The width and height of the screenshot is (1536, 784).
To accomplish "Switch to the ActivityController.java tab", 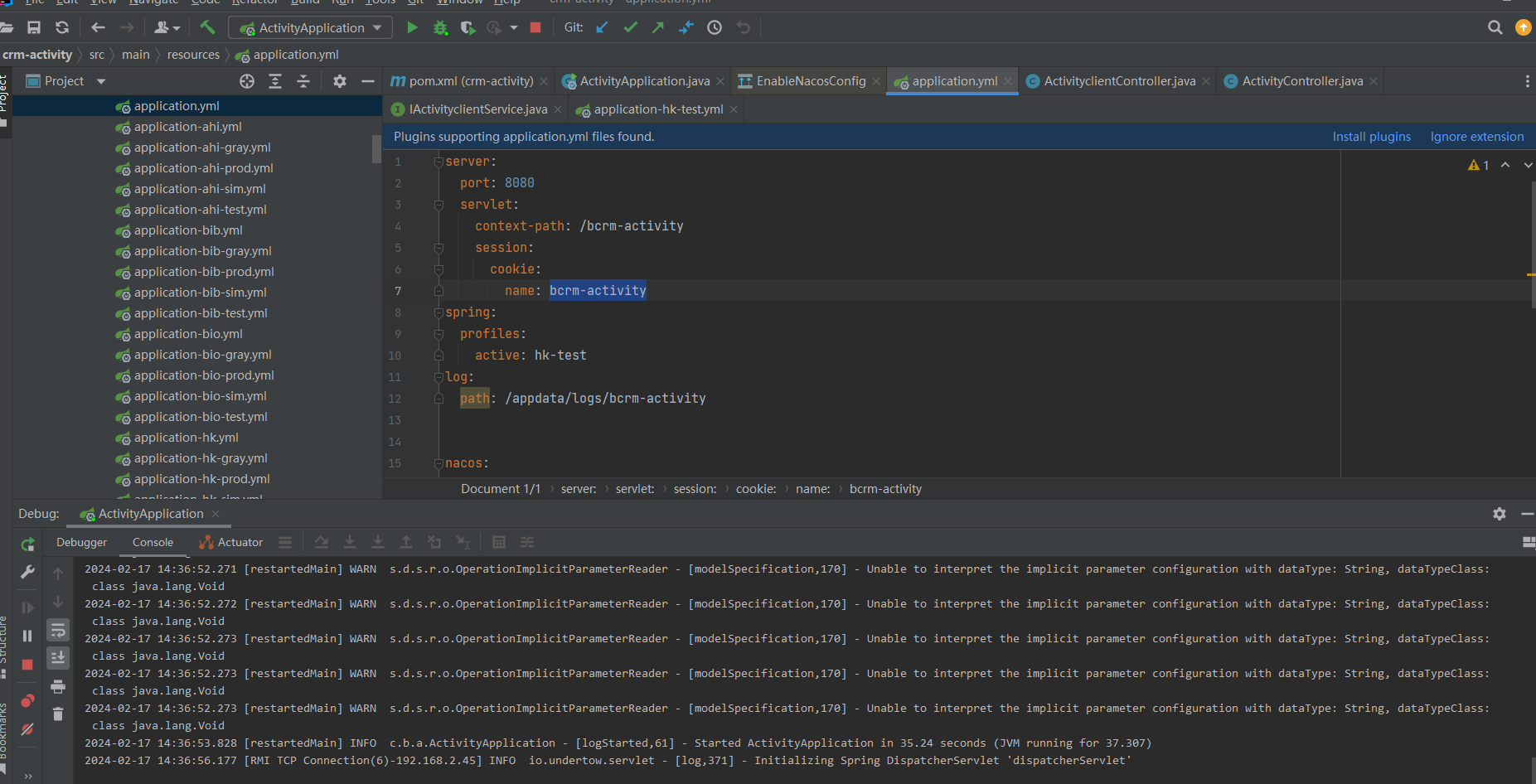I will (x=1301, y=81).
